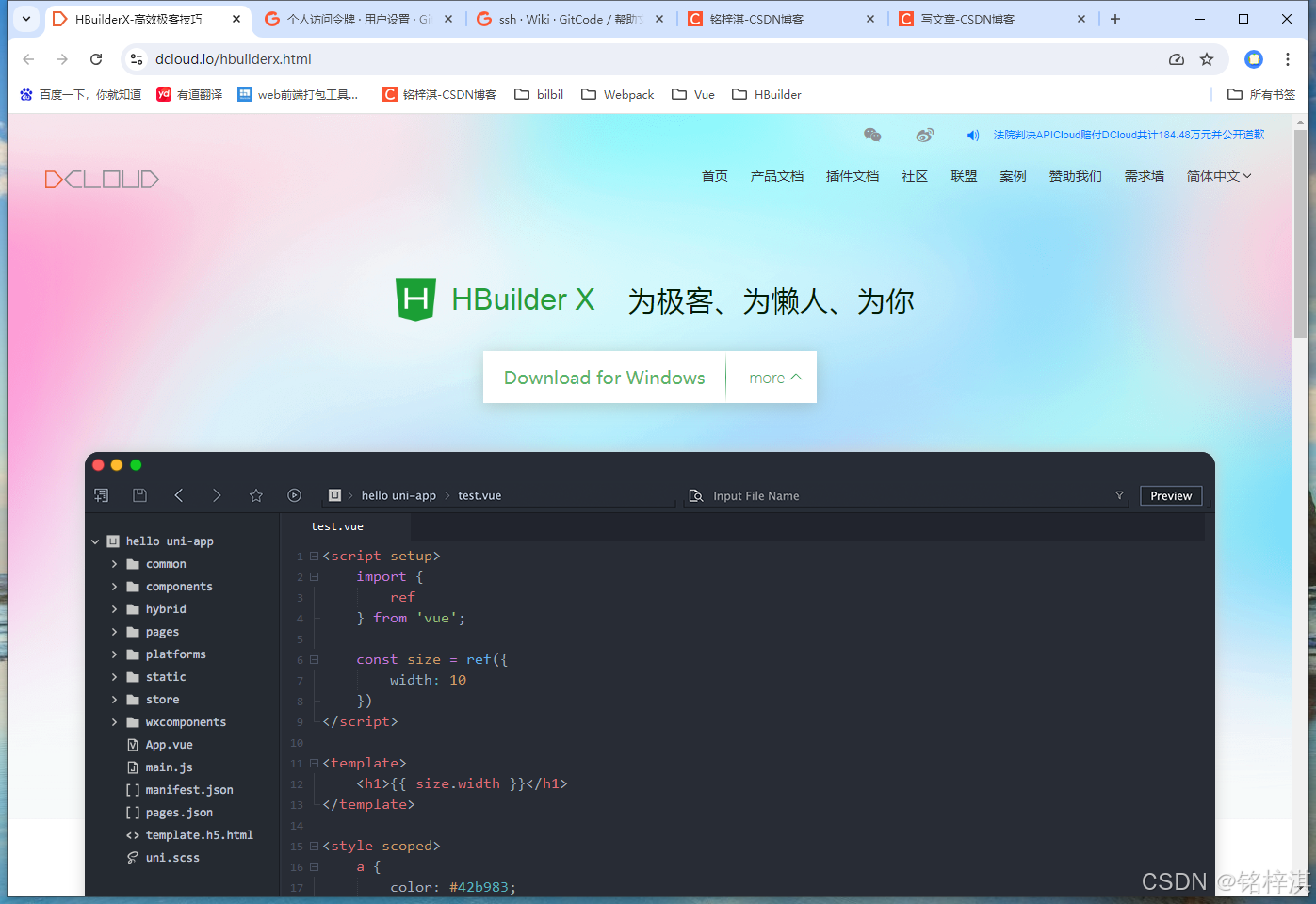Select the test.vue editor tab

[x=337, y=526]
